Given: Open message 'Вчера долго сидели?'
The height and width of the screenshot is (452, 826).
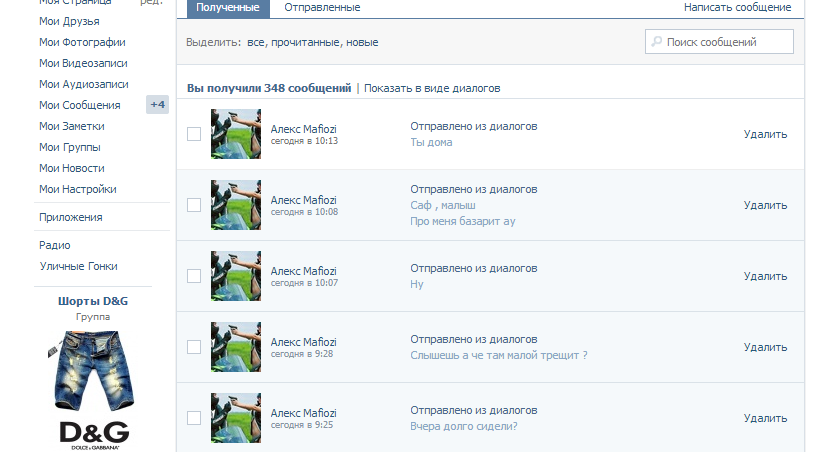Looking at the screenshot, I should tap(464, 426).
